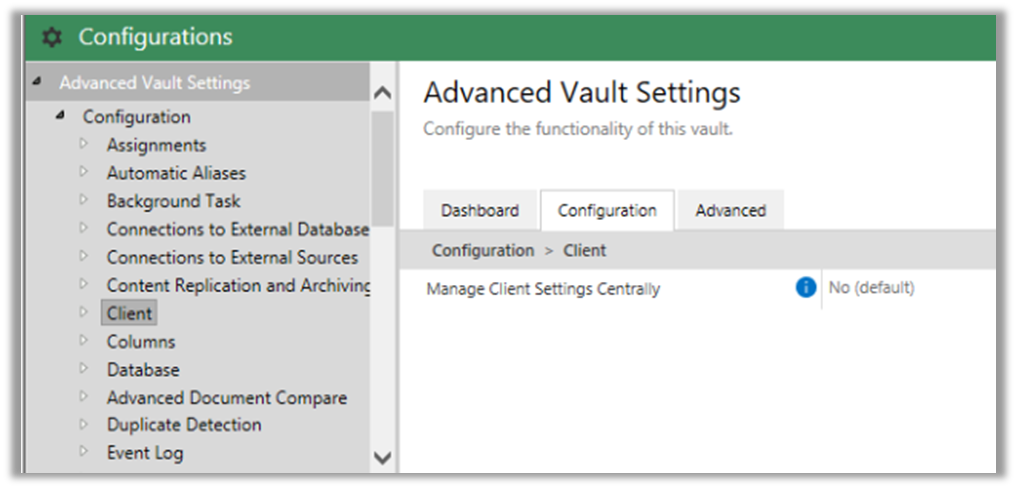Expand the Assignments node

[83, 143]
